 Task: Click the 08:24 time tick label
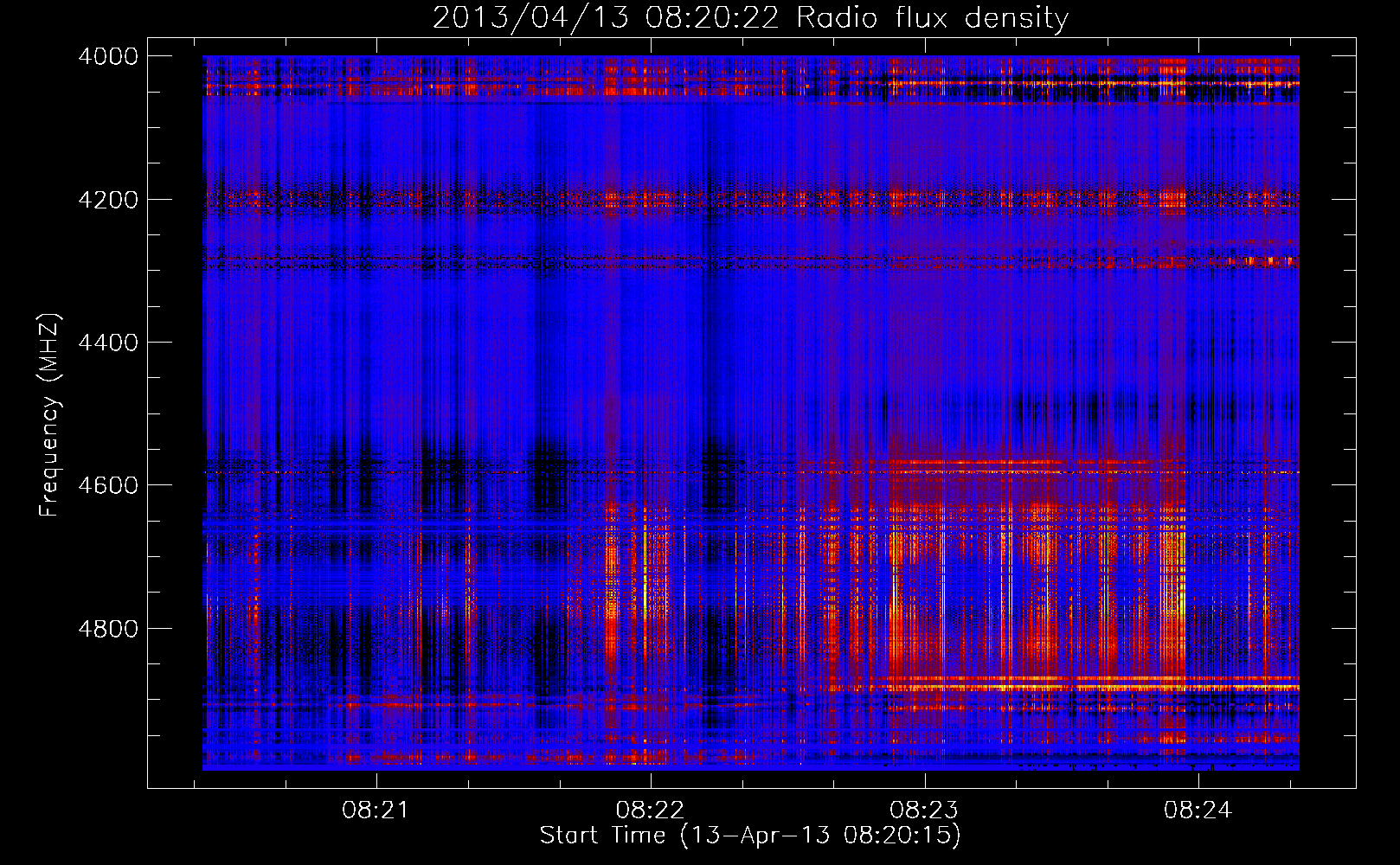(1198, 811)
